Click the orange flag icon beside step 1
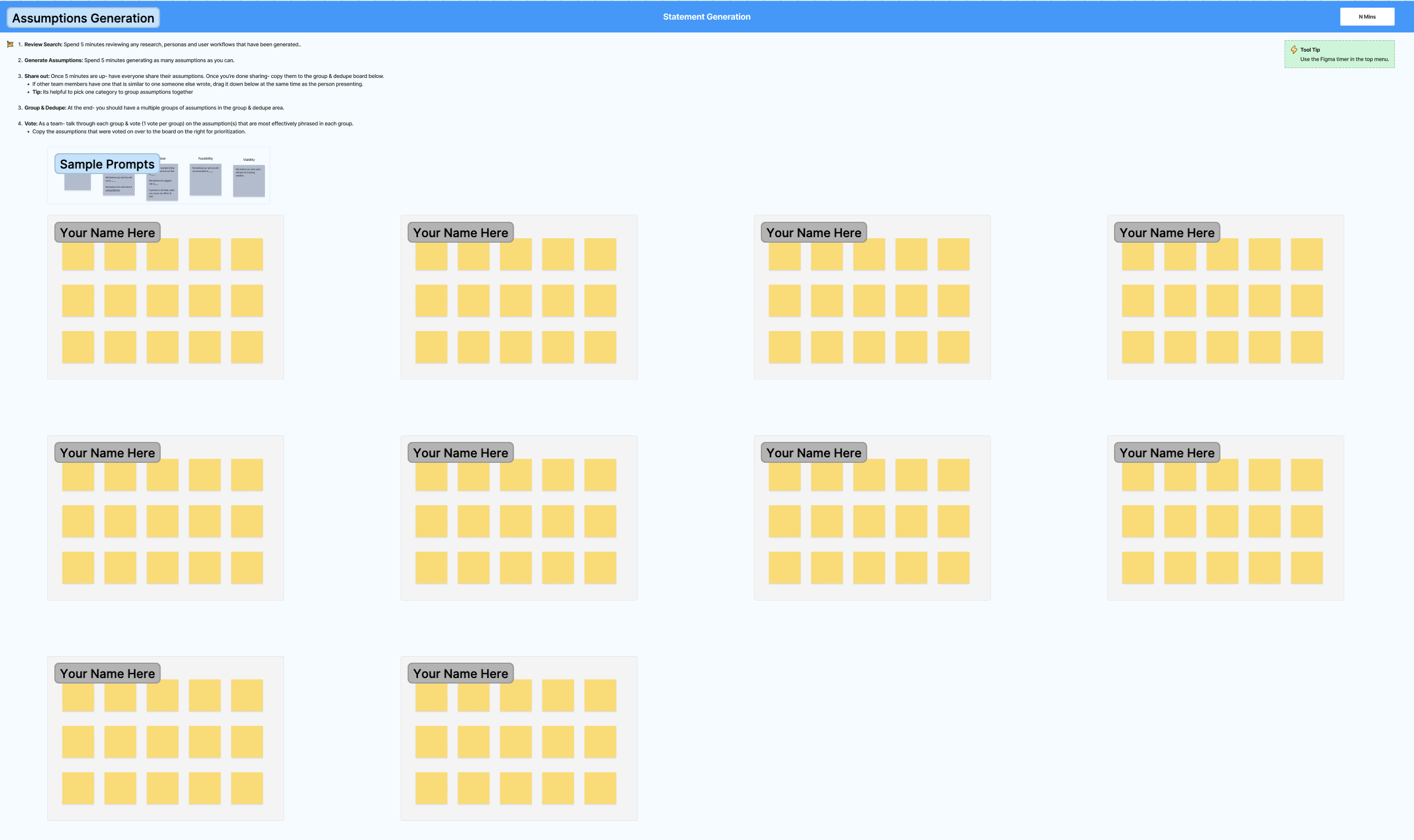 click(10, 44)
